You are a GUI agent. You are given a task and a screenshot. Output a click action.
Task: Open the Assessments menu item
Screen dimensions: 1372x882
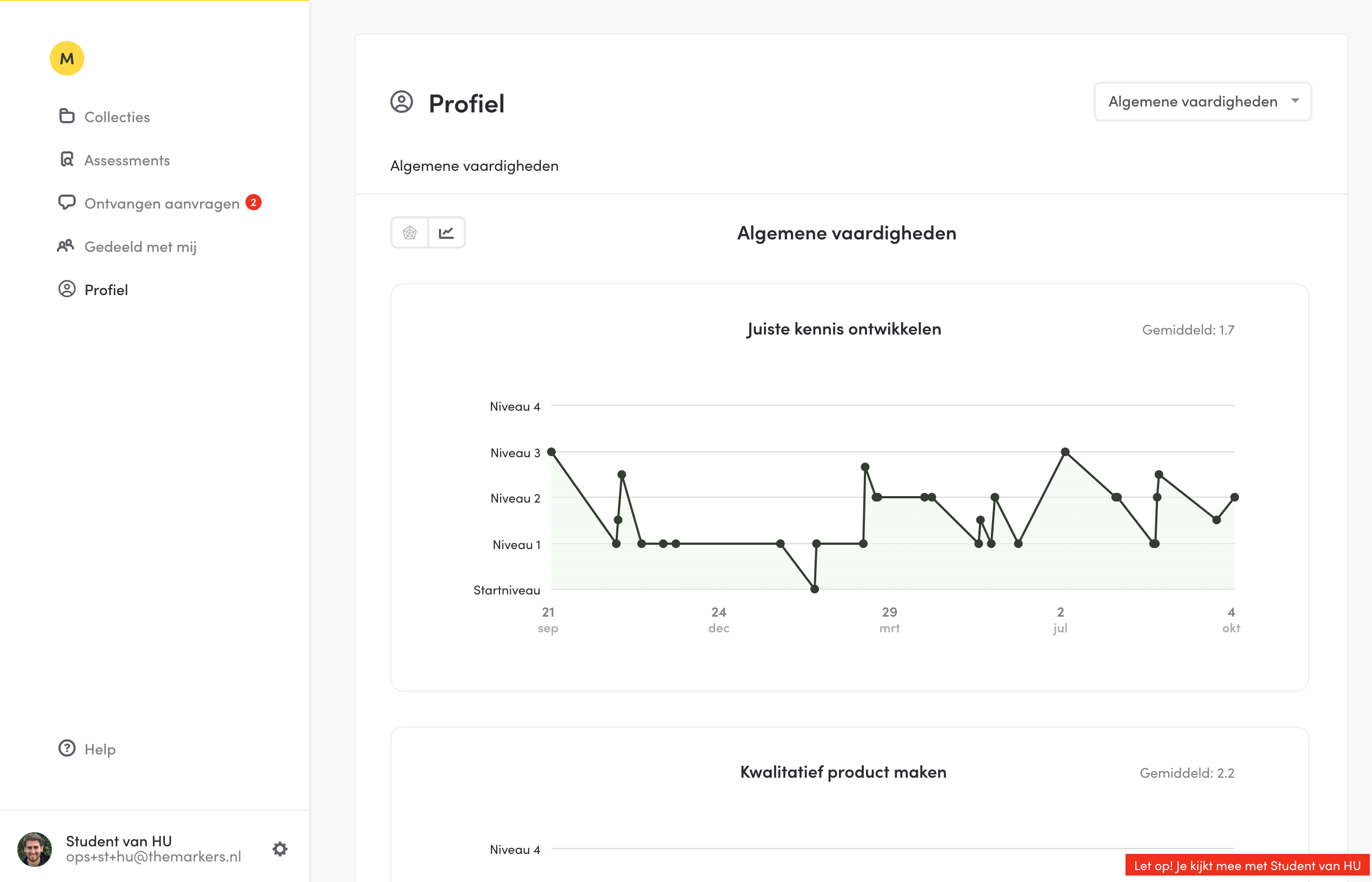point(127,161)
